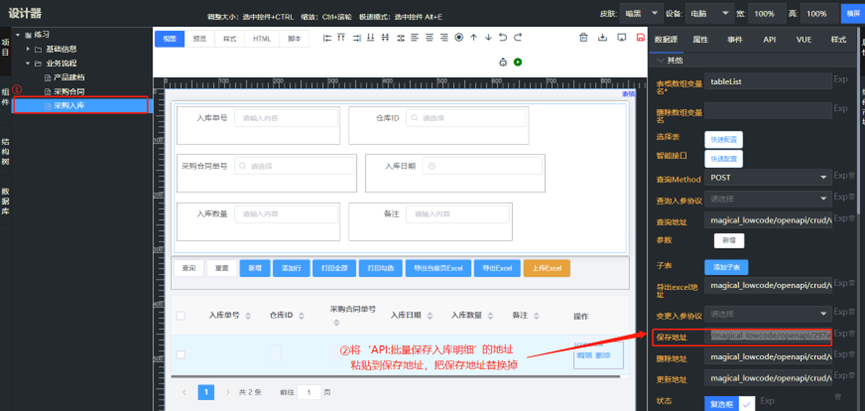This screenshot has height=411, width=865.
Task: Click the align bottom edges icon
Action: point(371,38)
